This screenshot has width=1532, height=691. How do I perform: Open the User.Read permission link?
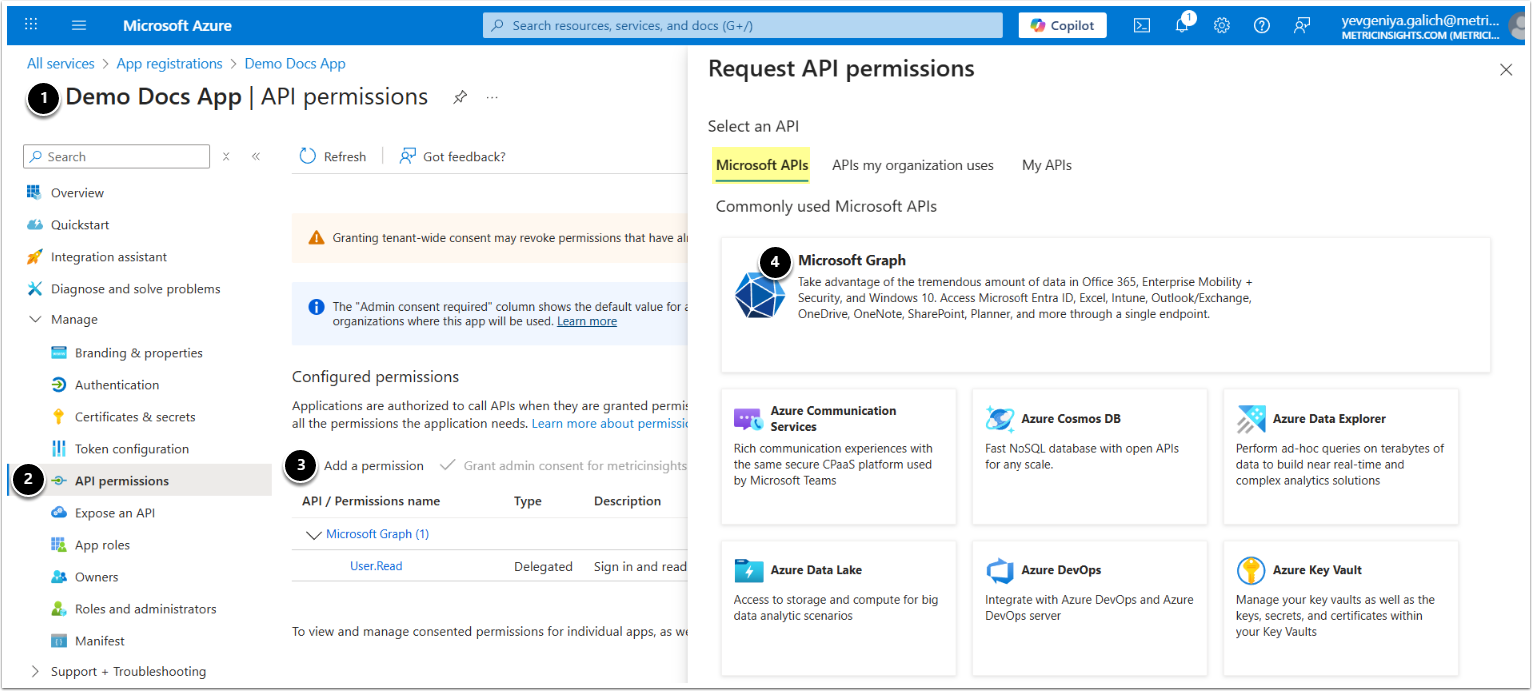pyautogui.click(x=376, y=566)
